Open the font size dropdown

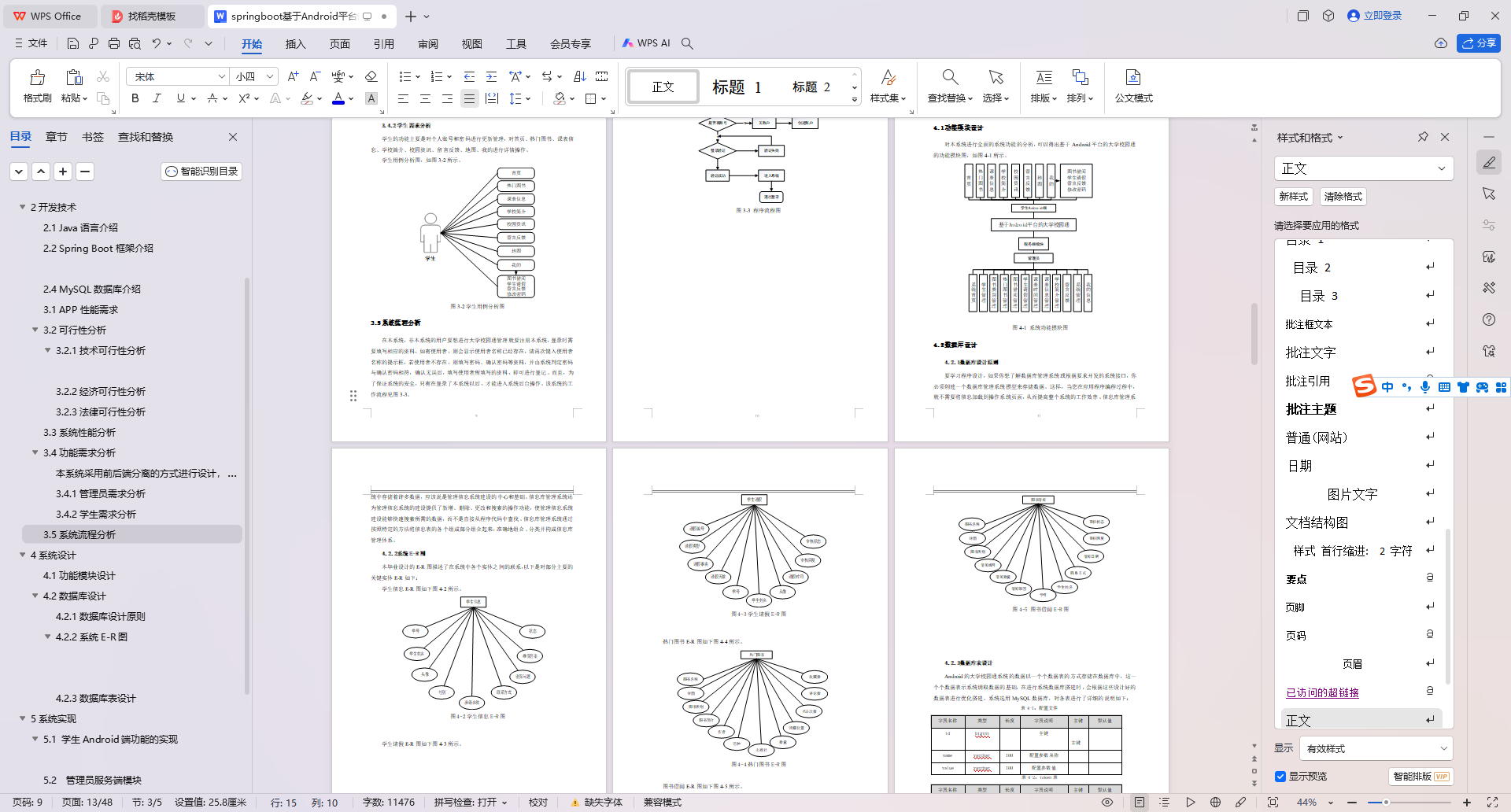[270, 76]
